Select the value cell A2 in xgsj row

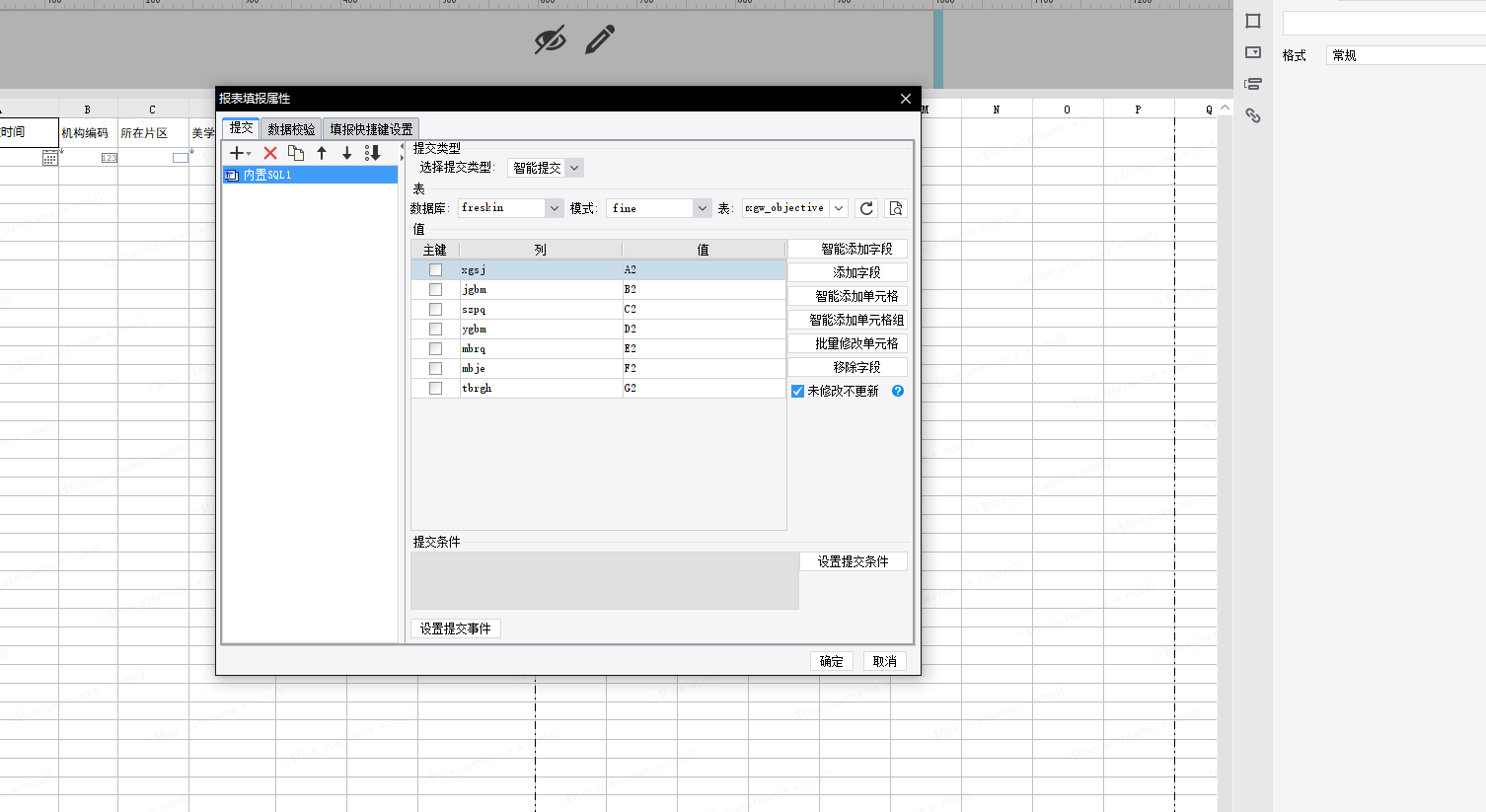pos(703,270)
